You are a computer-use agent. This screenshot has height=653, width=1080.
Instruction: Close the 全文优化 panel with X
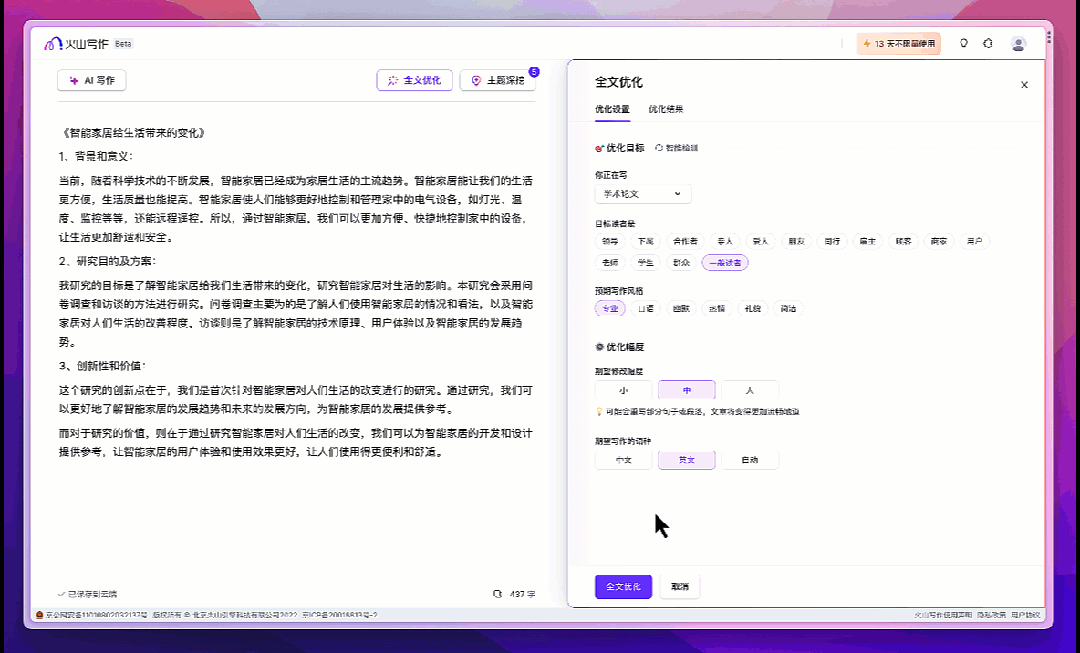click(1024, 85)
